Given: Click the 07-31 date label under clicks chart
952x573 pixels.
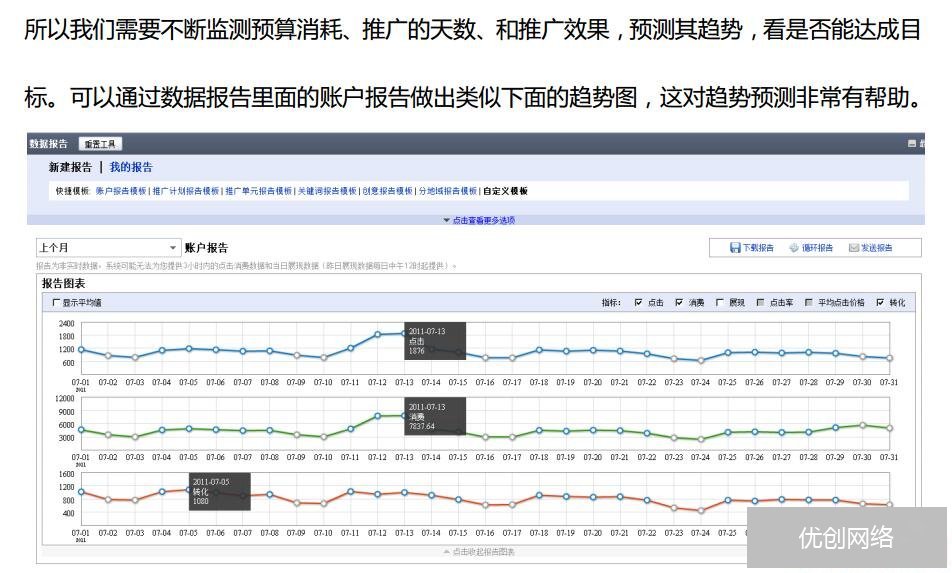Looking at the screenshot, I should pos(889,382).
